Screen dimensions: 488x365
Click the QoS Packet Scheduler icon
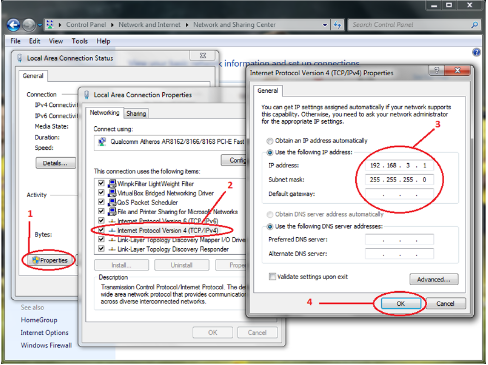(x=112, y=202)
